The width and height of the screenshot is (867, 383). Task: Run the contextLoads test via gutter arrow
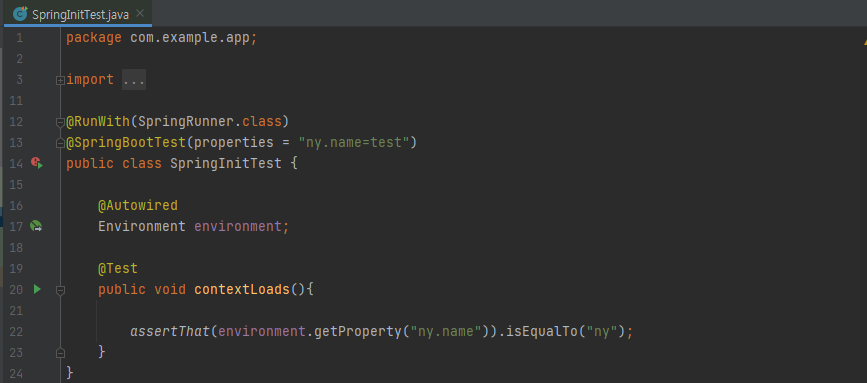pyautogui.click(x=37, y=289)
